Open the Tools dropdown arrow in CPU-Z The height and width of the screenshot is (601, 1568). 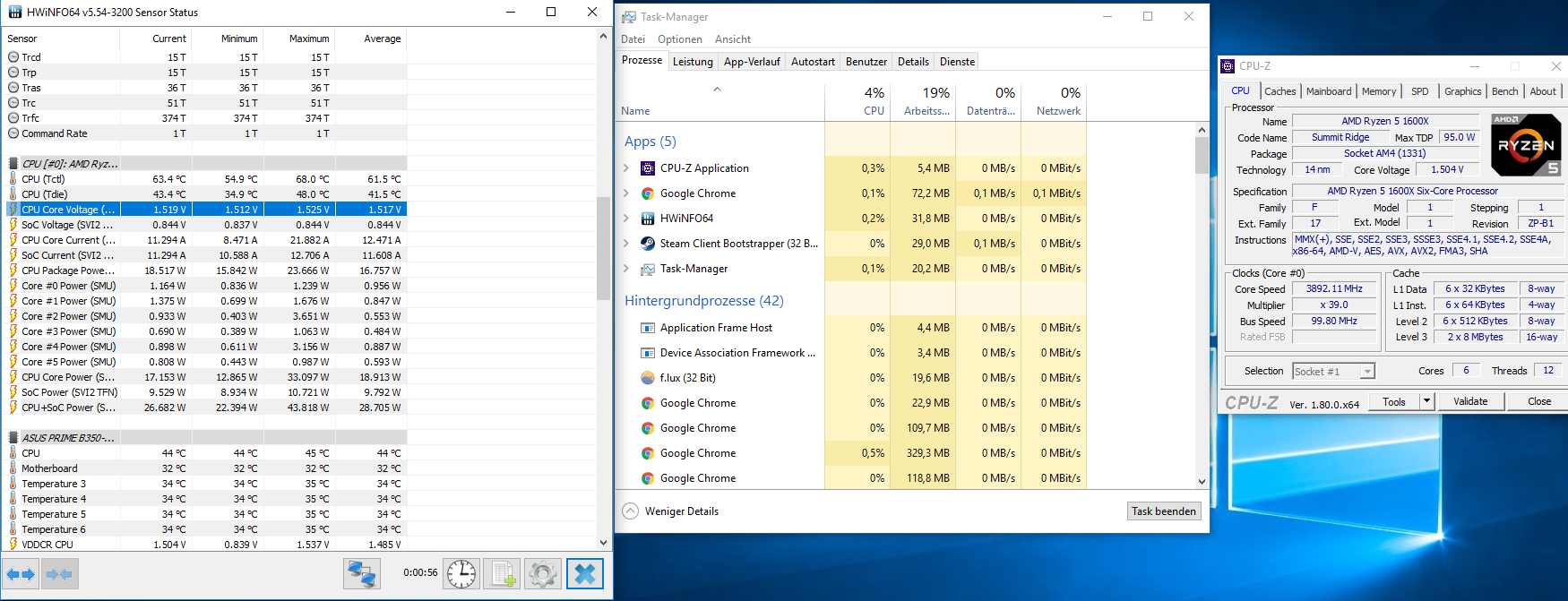(1427, 401)
